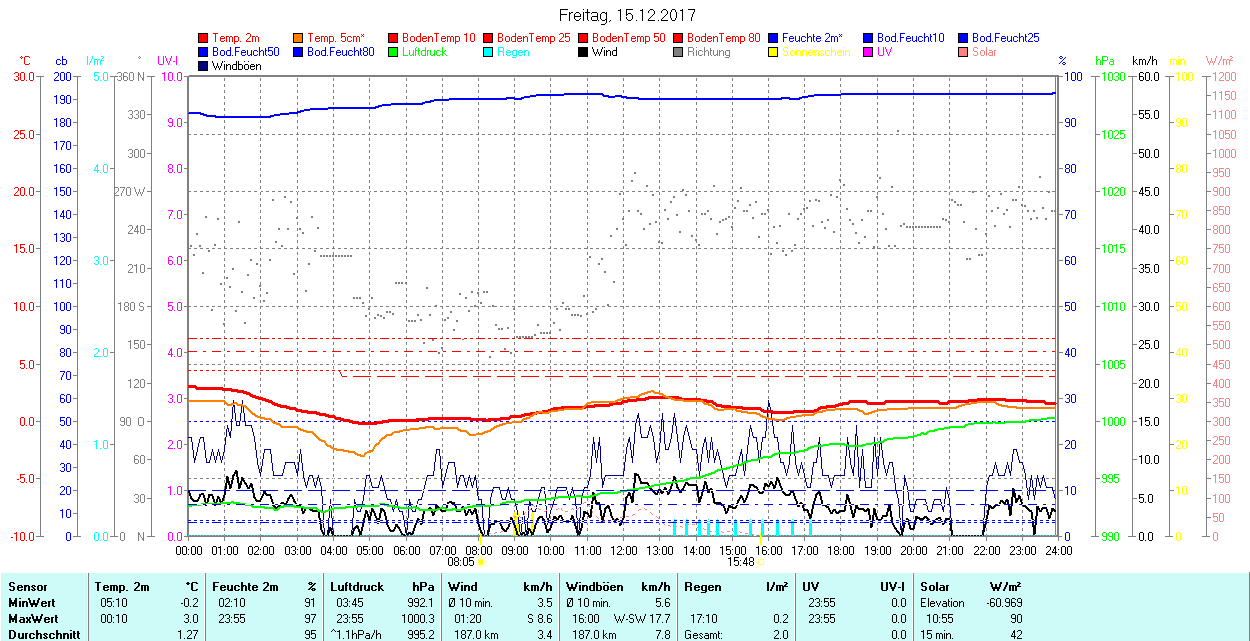Click the orange Temp. 5cm legend swatch
The height and width of the screenshot is (641, 1250).
pyautogui.click(x=299, y=38)
